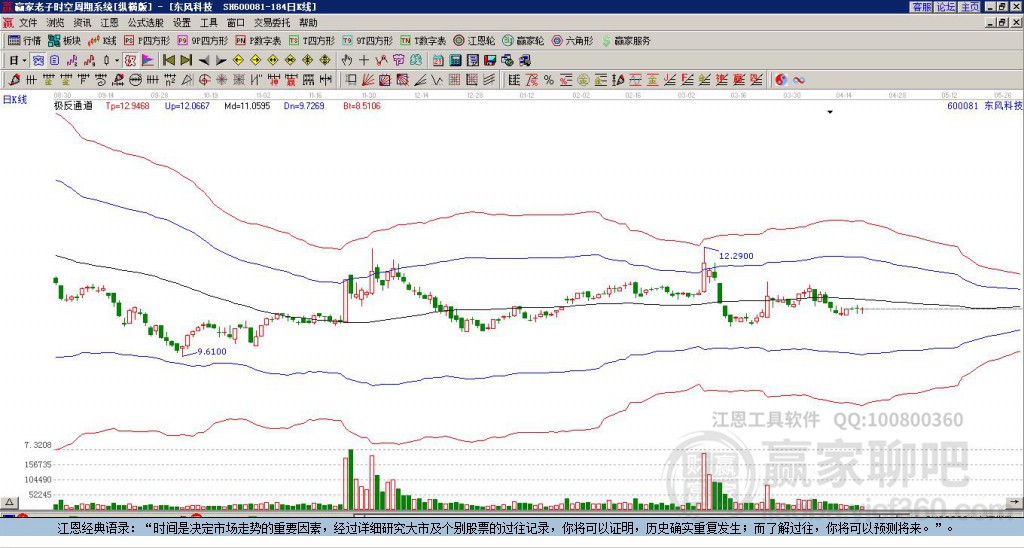Click the truck icon in toolbar
The height and width of the screenshot is (548, 1024).
coord(525,61)
